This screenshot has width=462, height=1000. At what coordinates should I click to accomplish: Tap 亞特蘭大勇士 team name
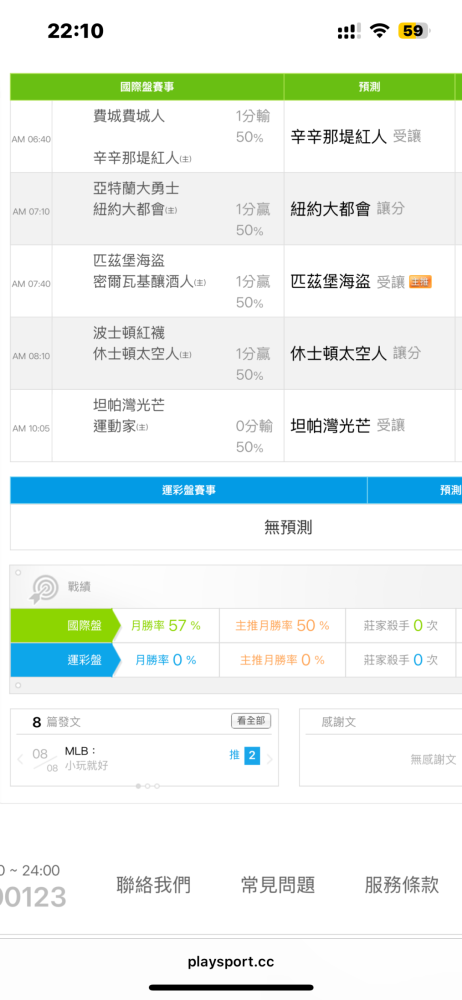coord(136,188)
